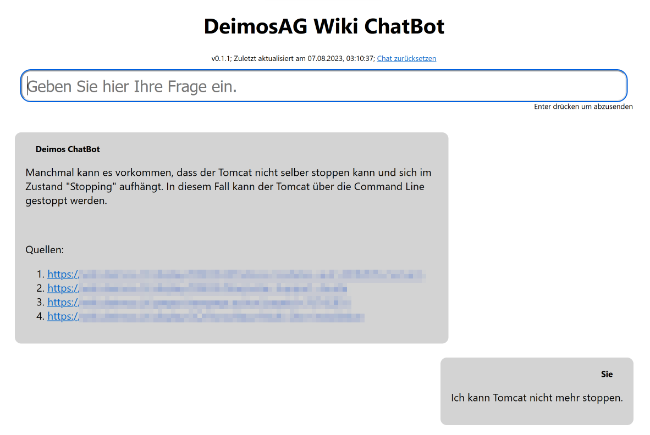The width and height of the screenshot is (650, 435).
Task: Click the message 'Ich kann Tomcat nicht mehr stoppen.'
Action: (x=537, y=398)
